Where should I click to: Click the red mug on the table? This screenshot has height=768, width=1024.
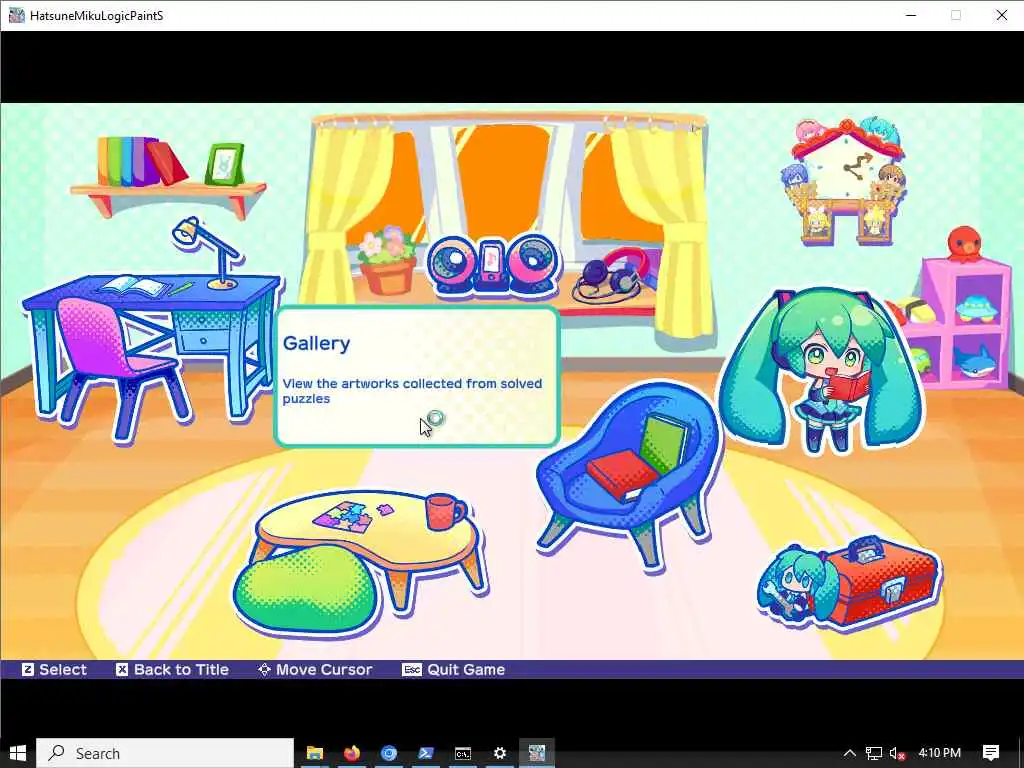coord(445,512)
